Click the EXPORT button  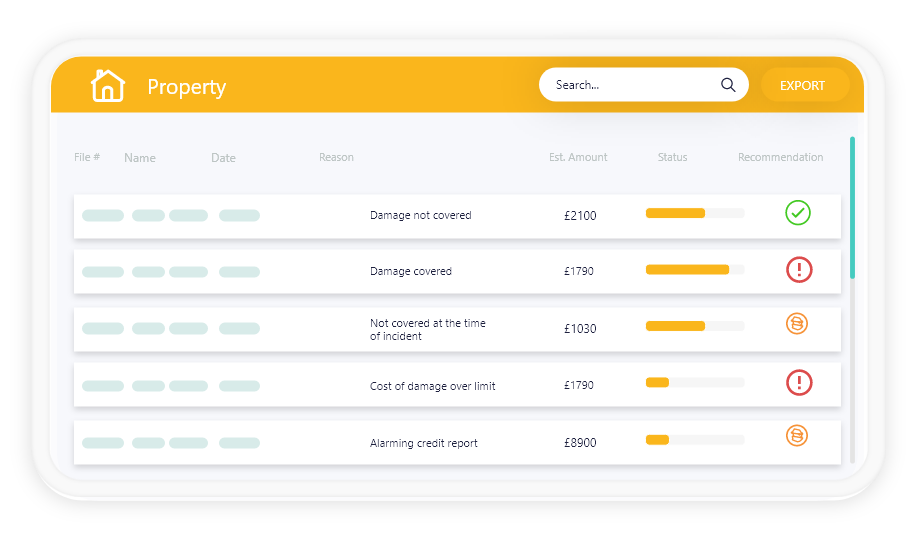804,85
